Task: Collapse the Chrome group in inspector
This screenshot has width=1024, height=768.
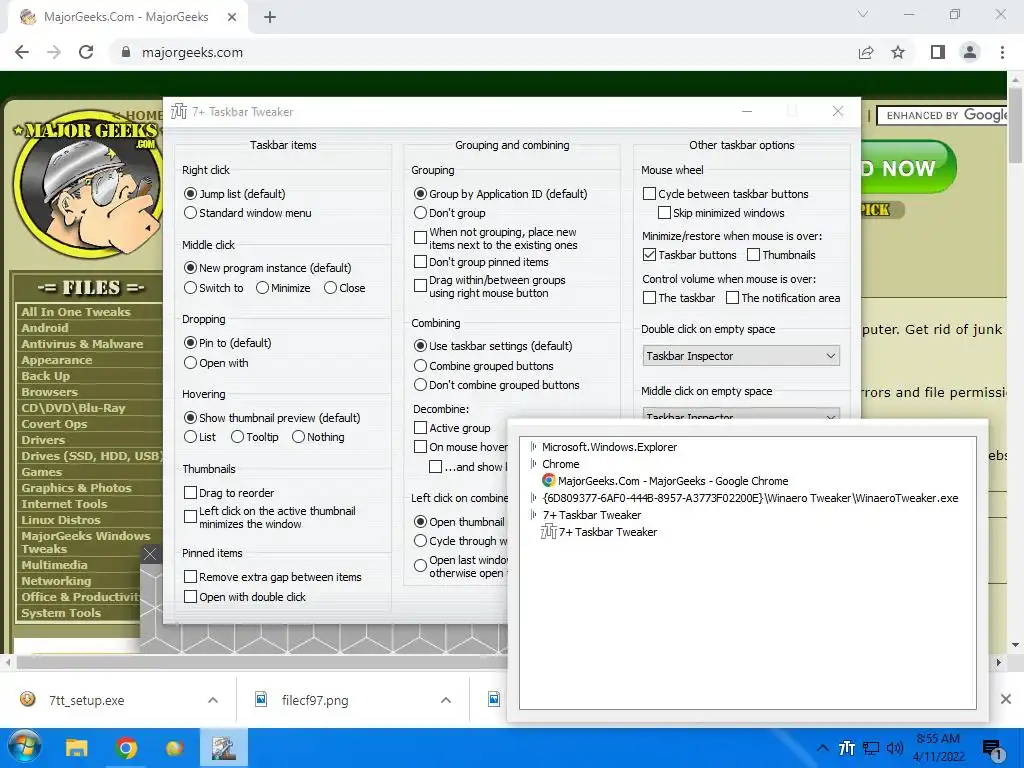Action: 534,464
